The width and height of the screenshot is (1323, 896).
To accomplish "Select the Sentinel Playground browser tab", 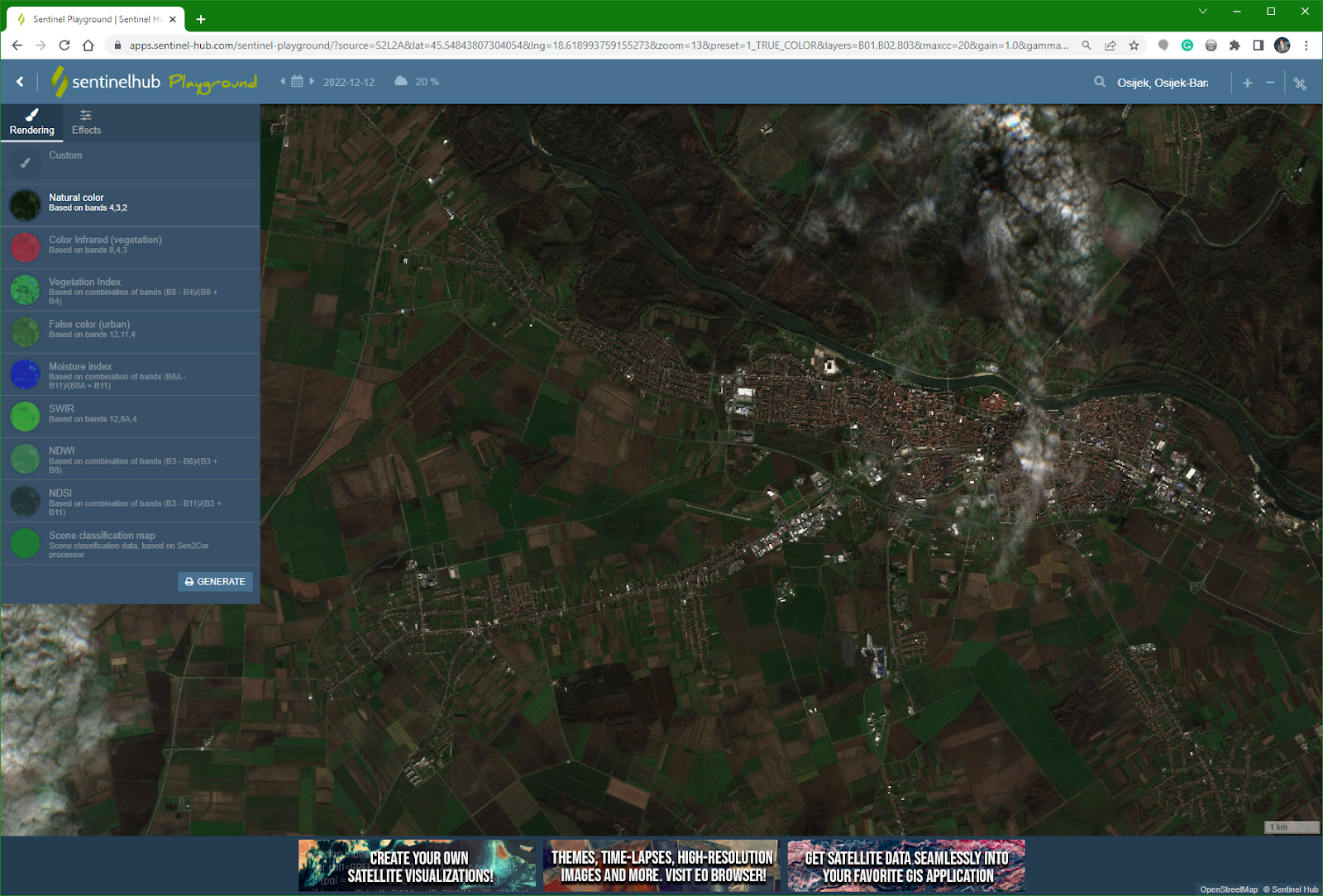I will (96, 19).
